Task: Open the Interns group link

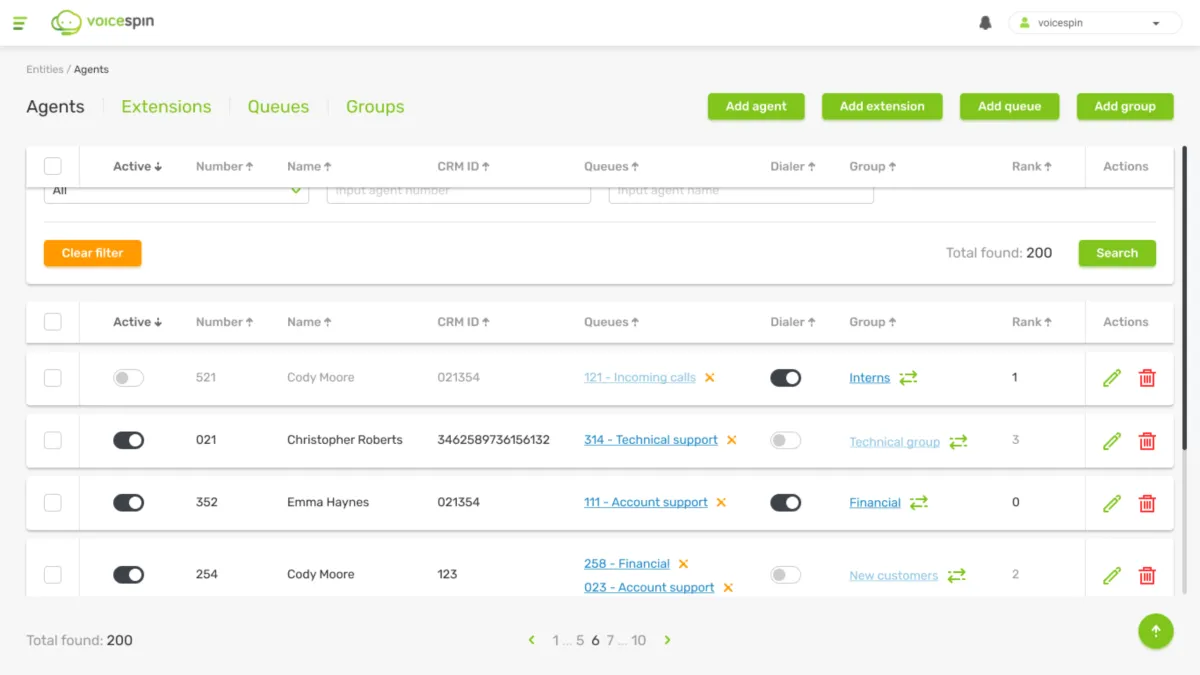Action: click(x=869, y=378)
